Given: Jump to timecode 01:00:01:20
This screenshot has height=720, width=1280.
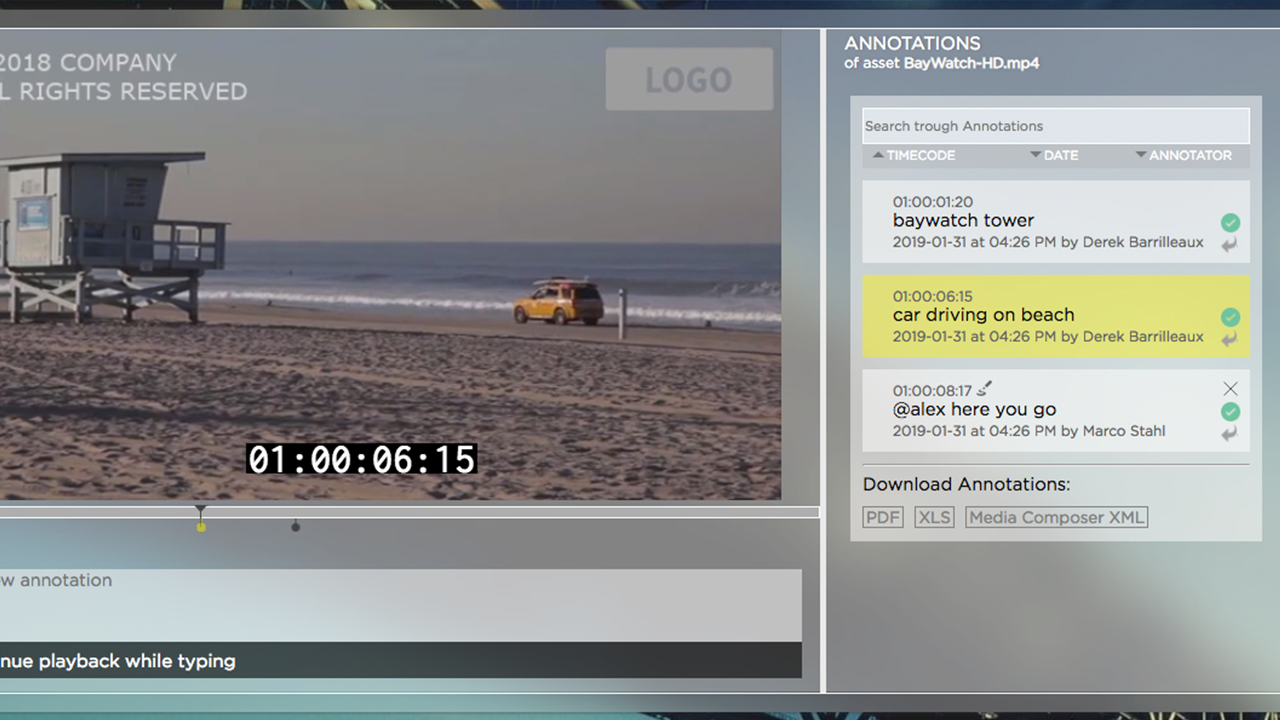Looking at the screenshot, I should (x=932, y=202).
